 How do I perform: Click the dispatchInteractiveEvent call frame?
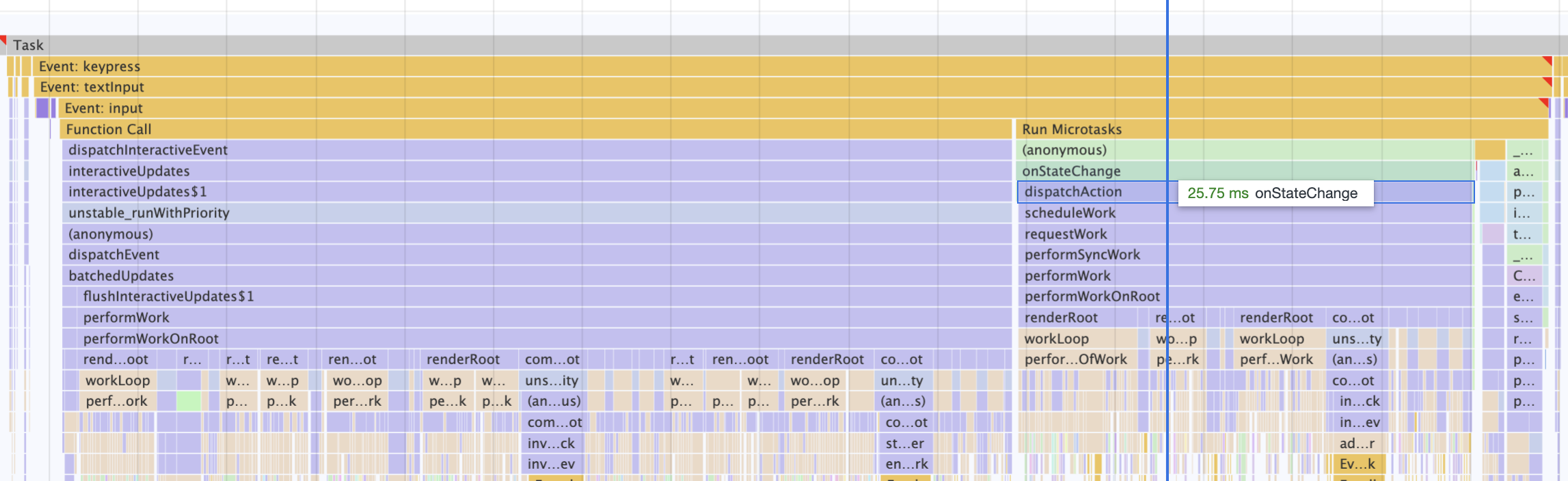point(537,150)
